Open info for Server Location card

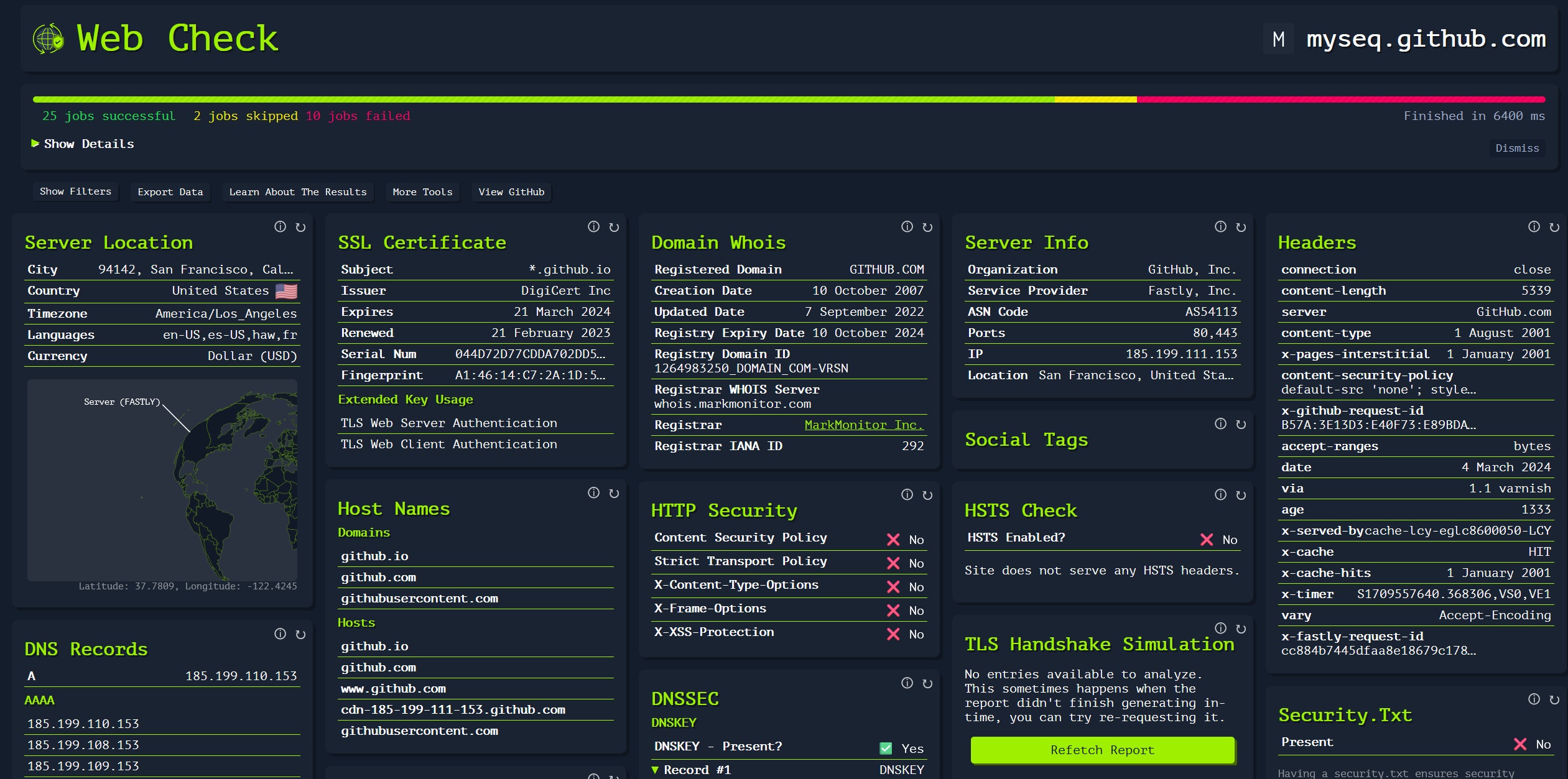[281, 227]
